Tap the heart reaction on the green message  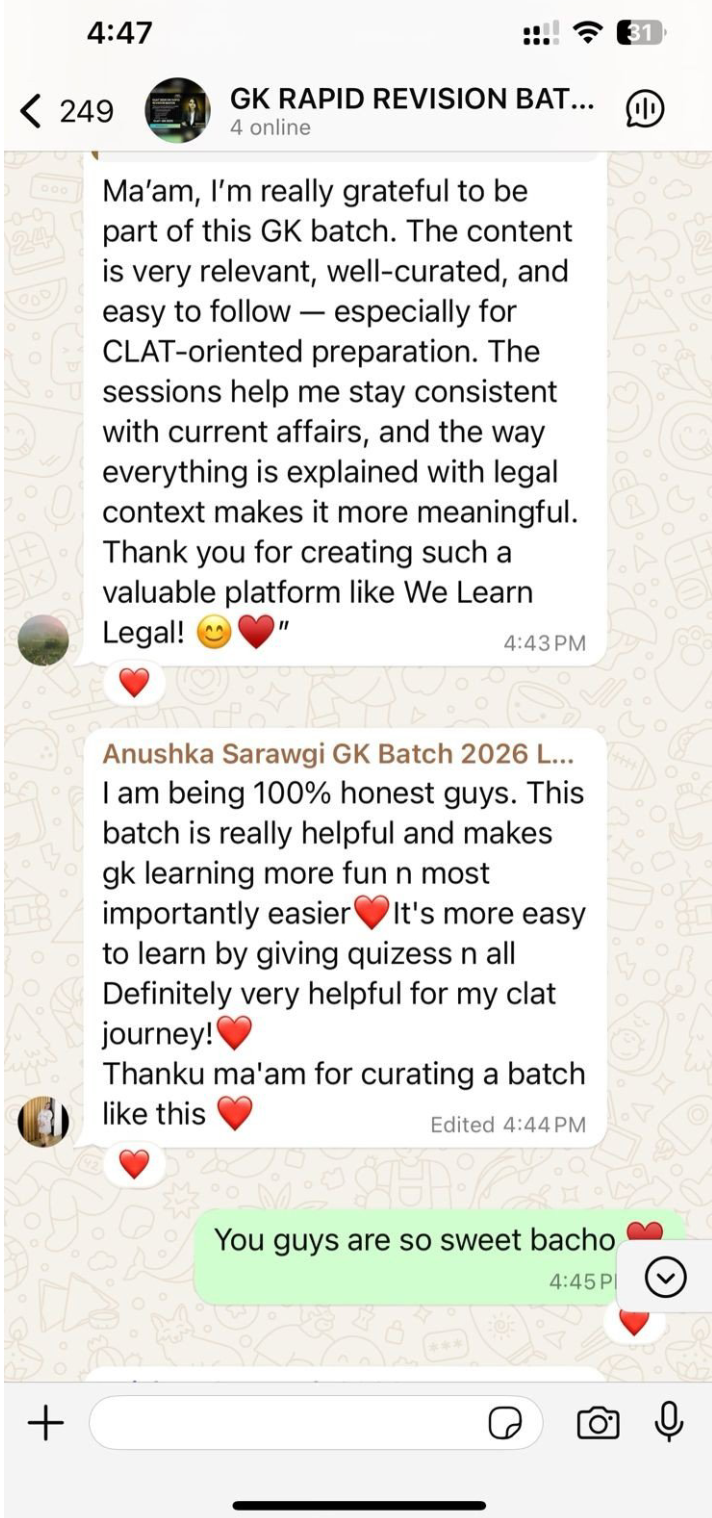coord(634,1322)
